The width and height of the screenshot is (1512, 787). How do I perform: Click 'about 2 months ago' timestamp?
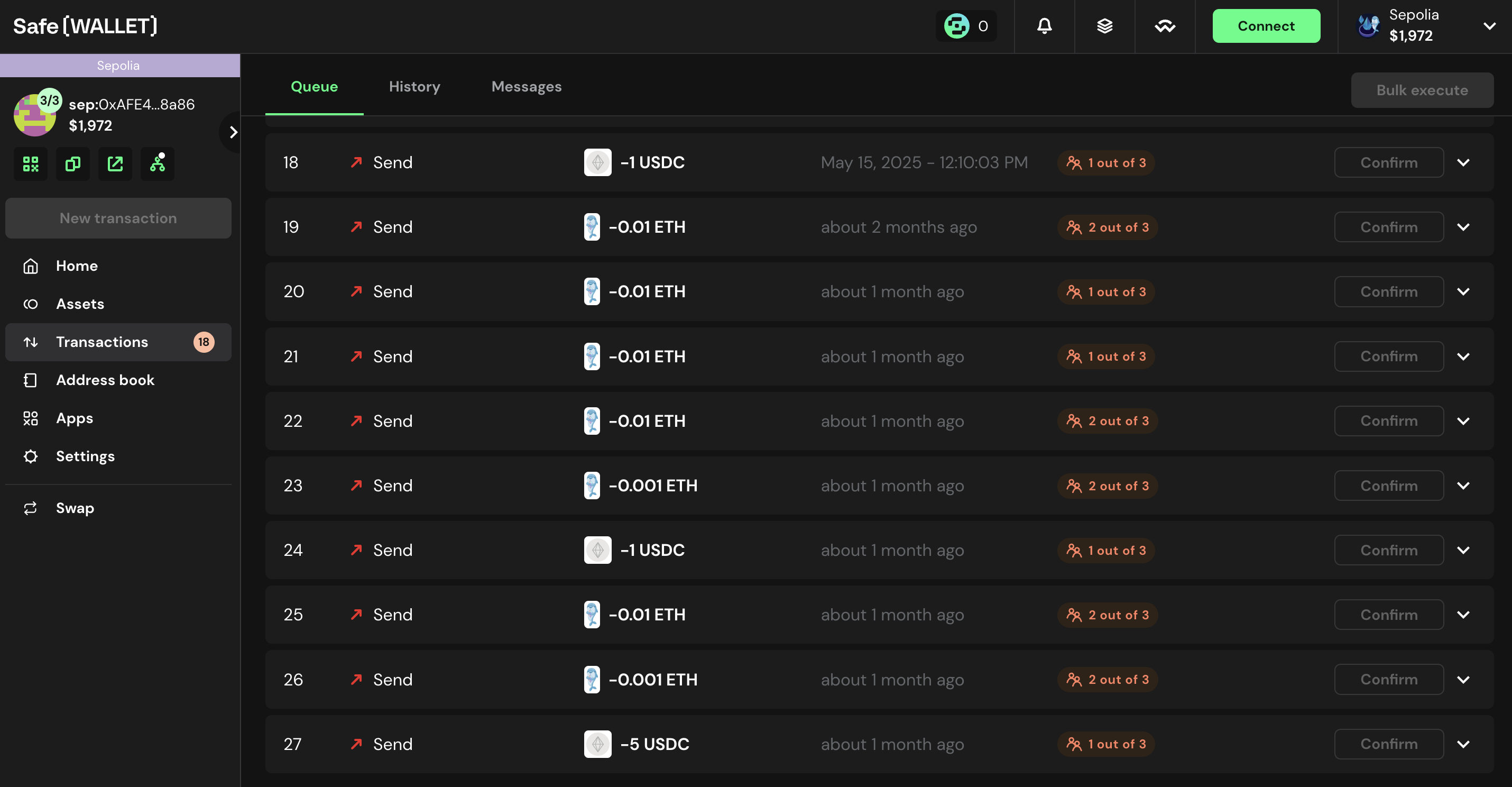(x=899, y=227)
